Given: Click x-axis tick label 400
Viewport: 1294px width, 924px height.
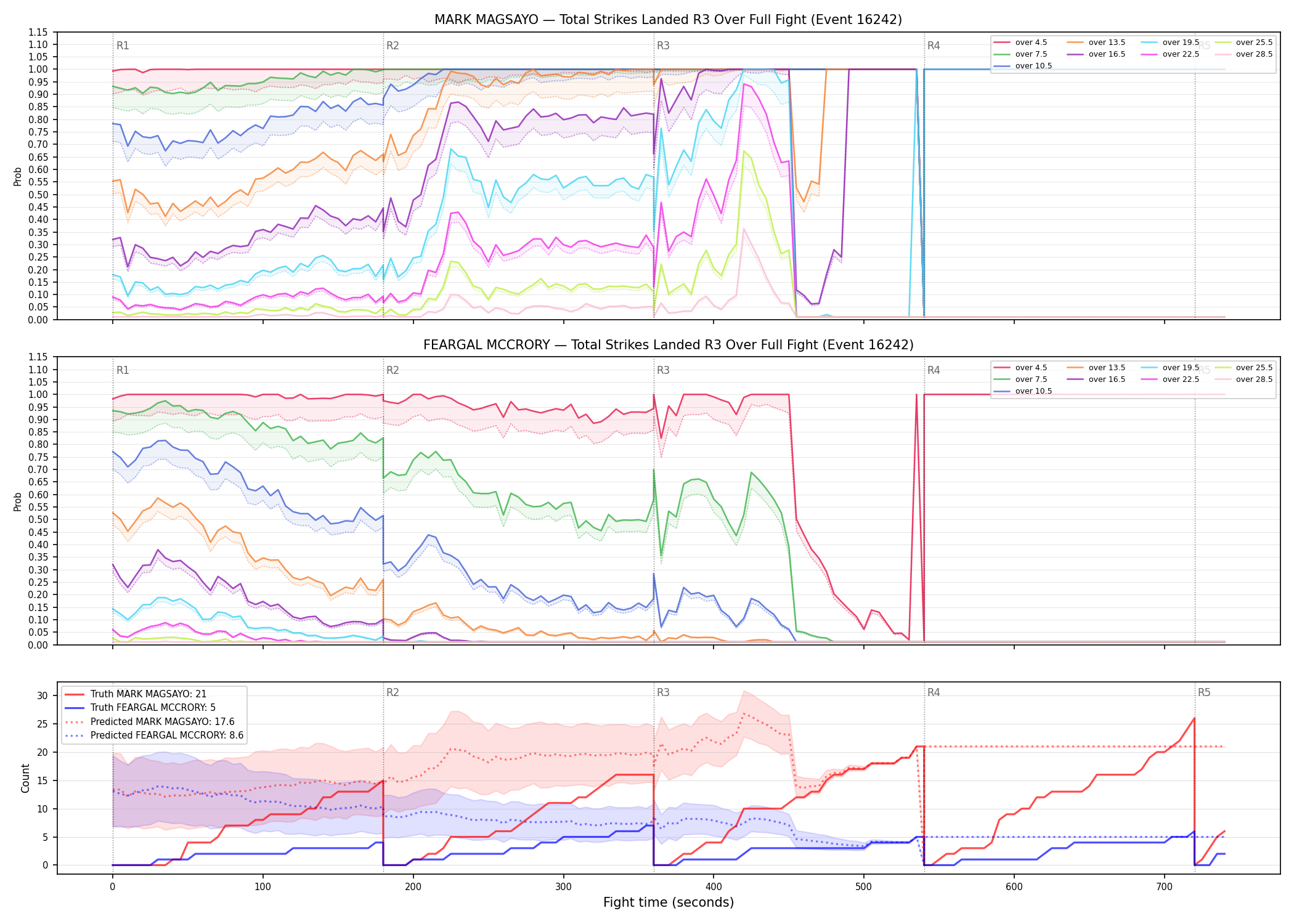Looking at the screenshot, I should point(714,887).
